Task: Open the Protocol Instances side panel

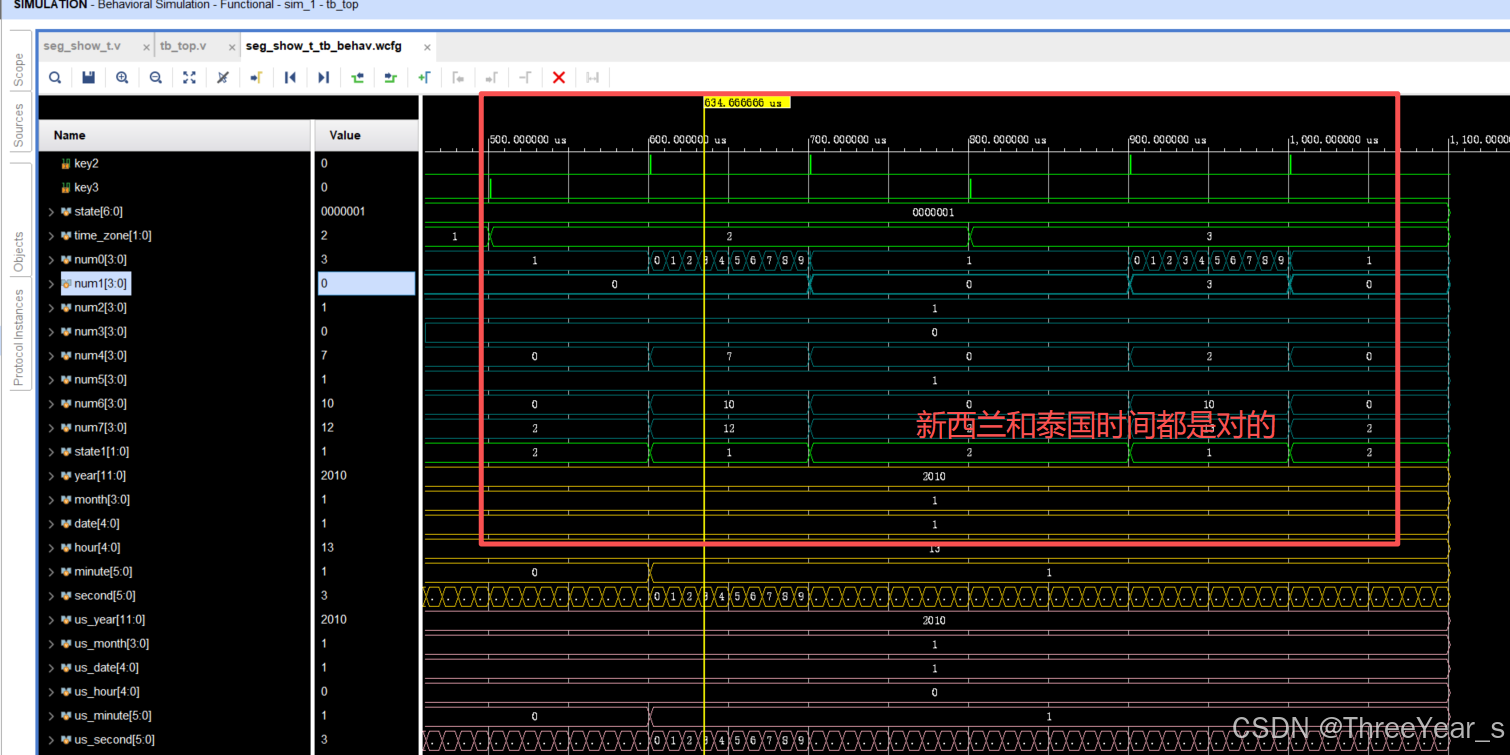Action: pyautogui.click(x=18, y=338)
